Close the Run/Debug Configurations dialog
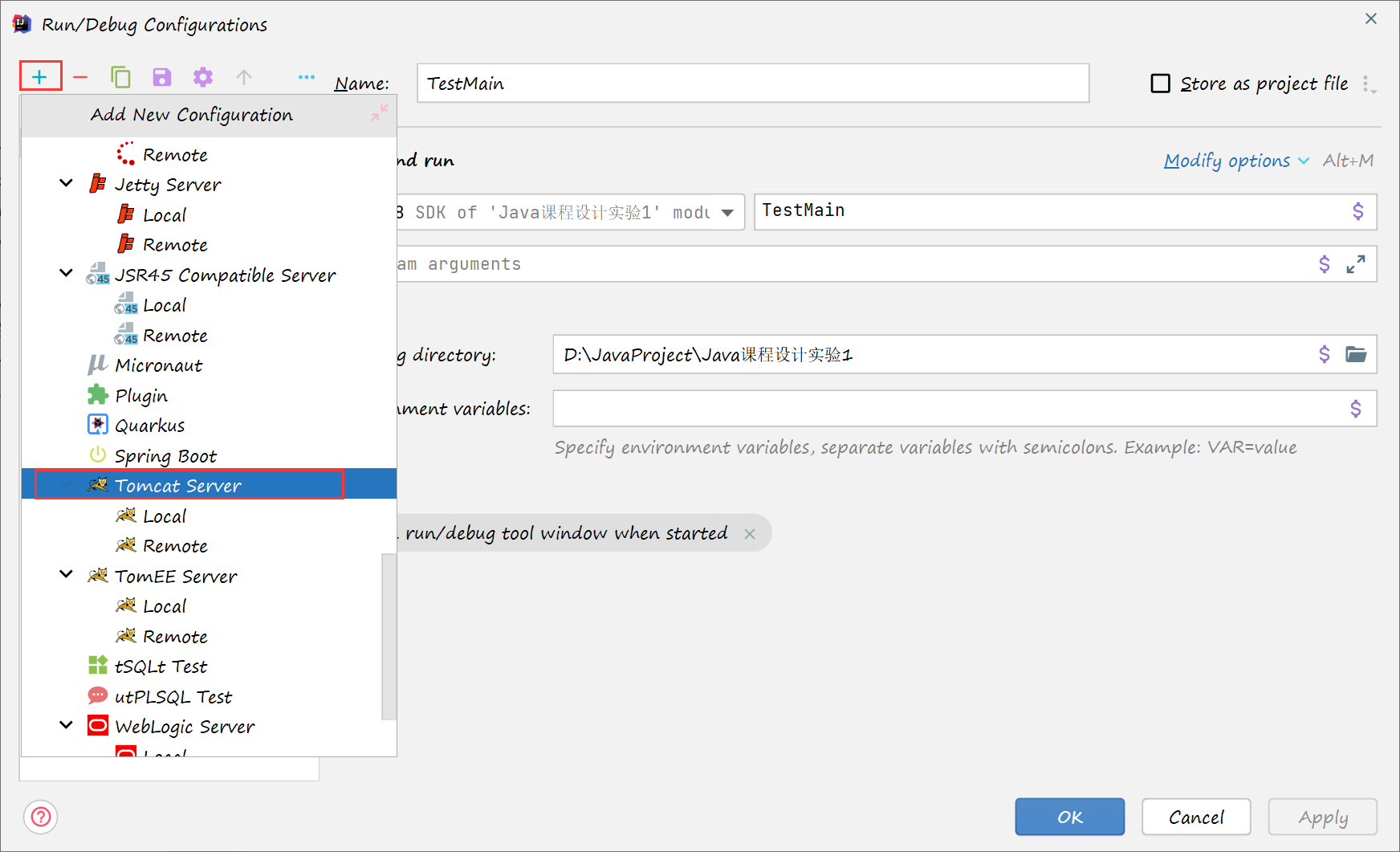 (1371, 19)
